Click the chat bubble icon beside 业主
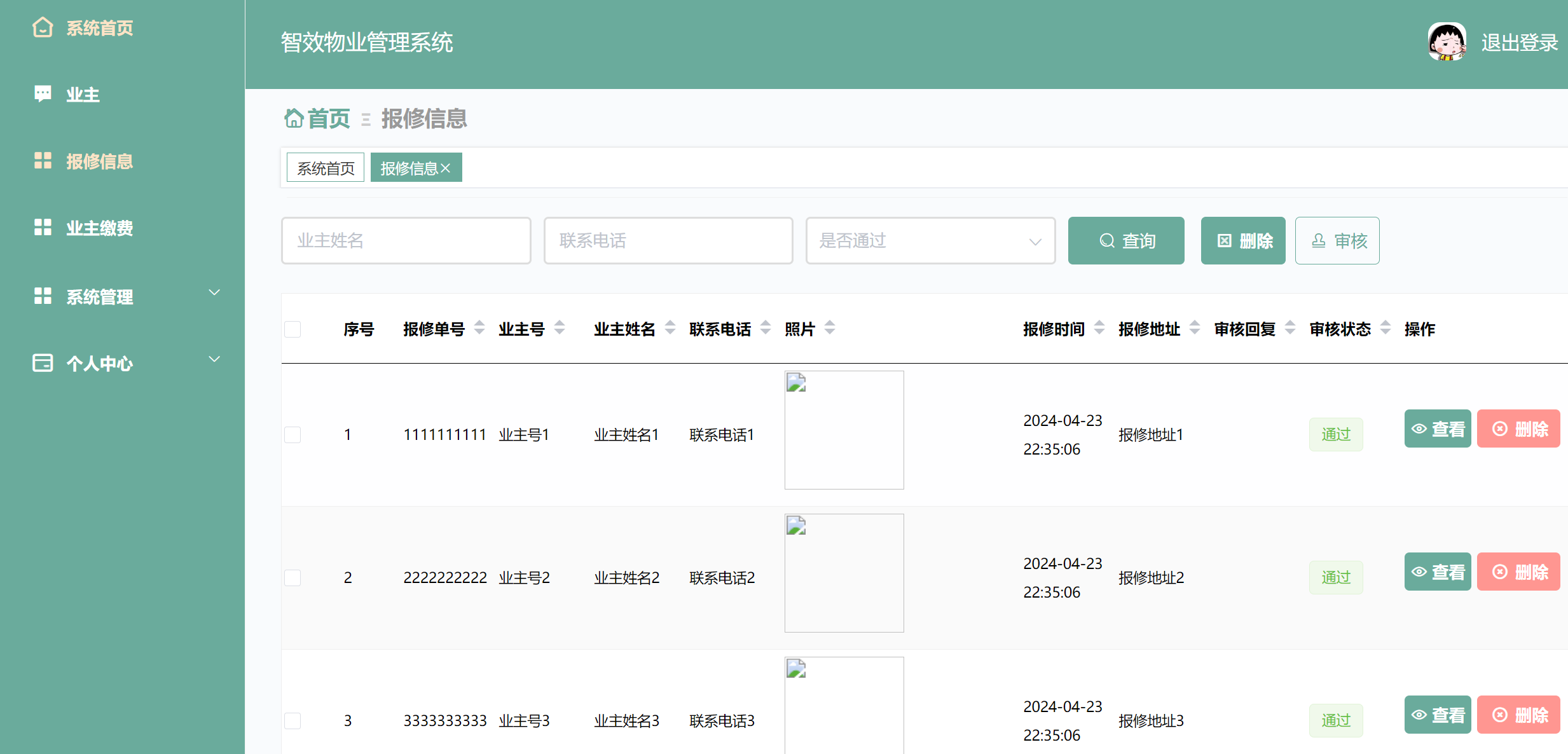The image size is (1568, 754). click(43, 94)
